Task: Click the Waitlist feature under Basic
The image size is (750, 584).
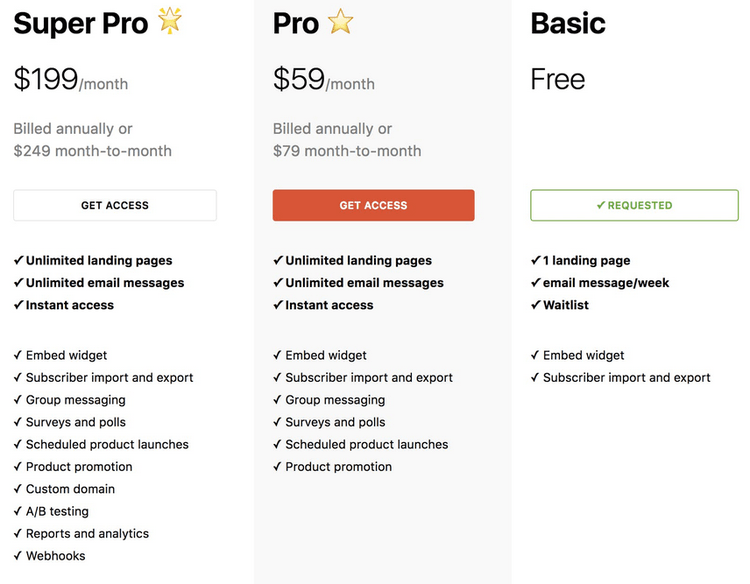Action: point(565,305)
